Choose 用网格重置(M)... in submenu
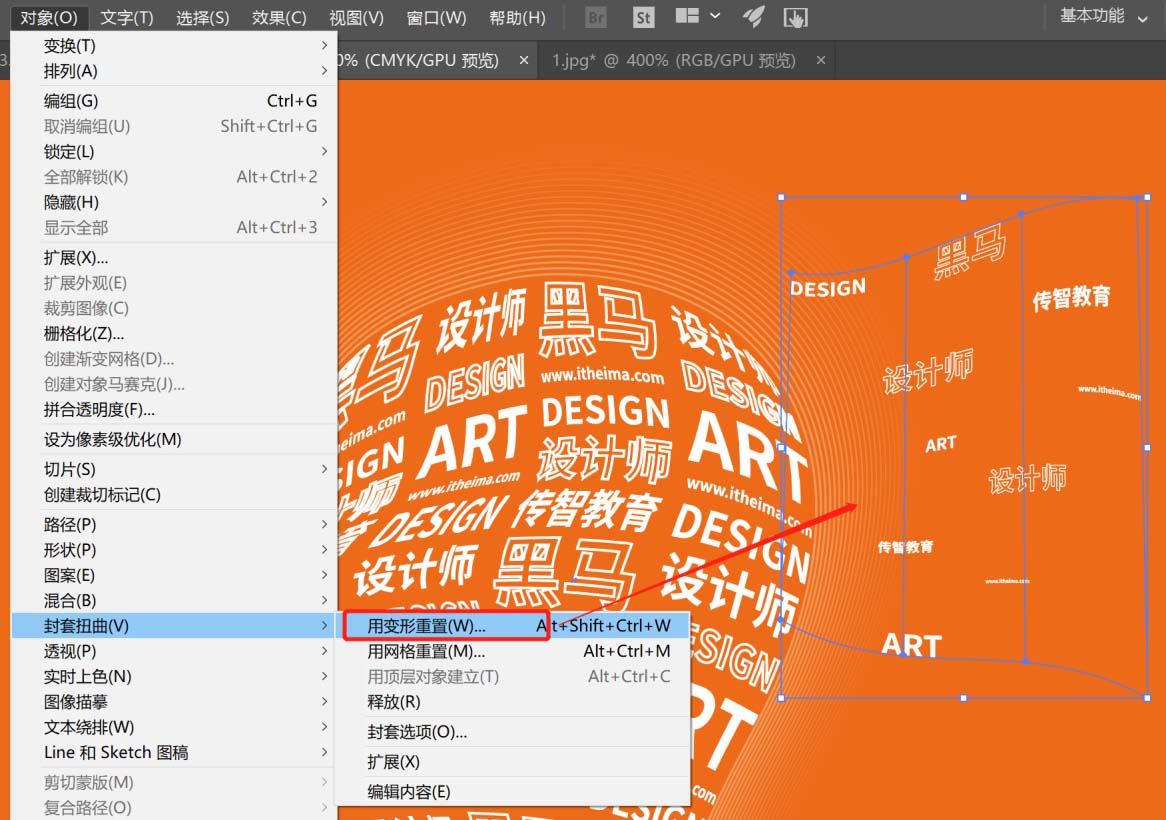Image resolution: width=1166 pixels, height=820 pixels. point(515,651)
